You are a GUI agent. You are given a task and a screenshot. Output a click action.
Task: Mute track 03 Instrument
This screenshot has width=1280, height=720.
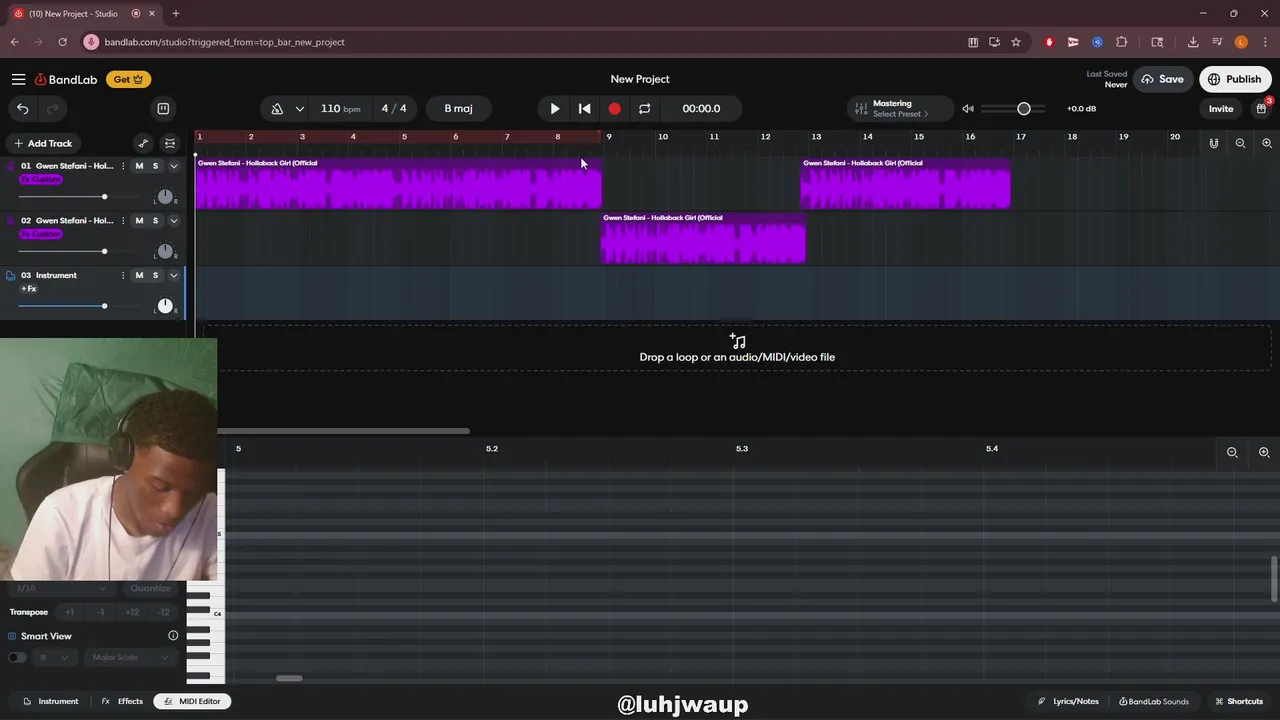coord(139,275)
